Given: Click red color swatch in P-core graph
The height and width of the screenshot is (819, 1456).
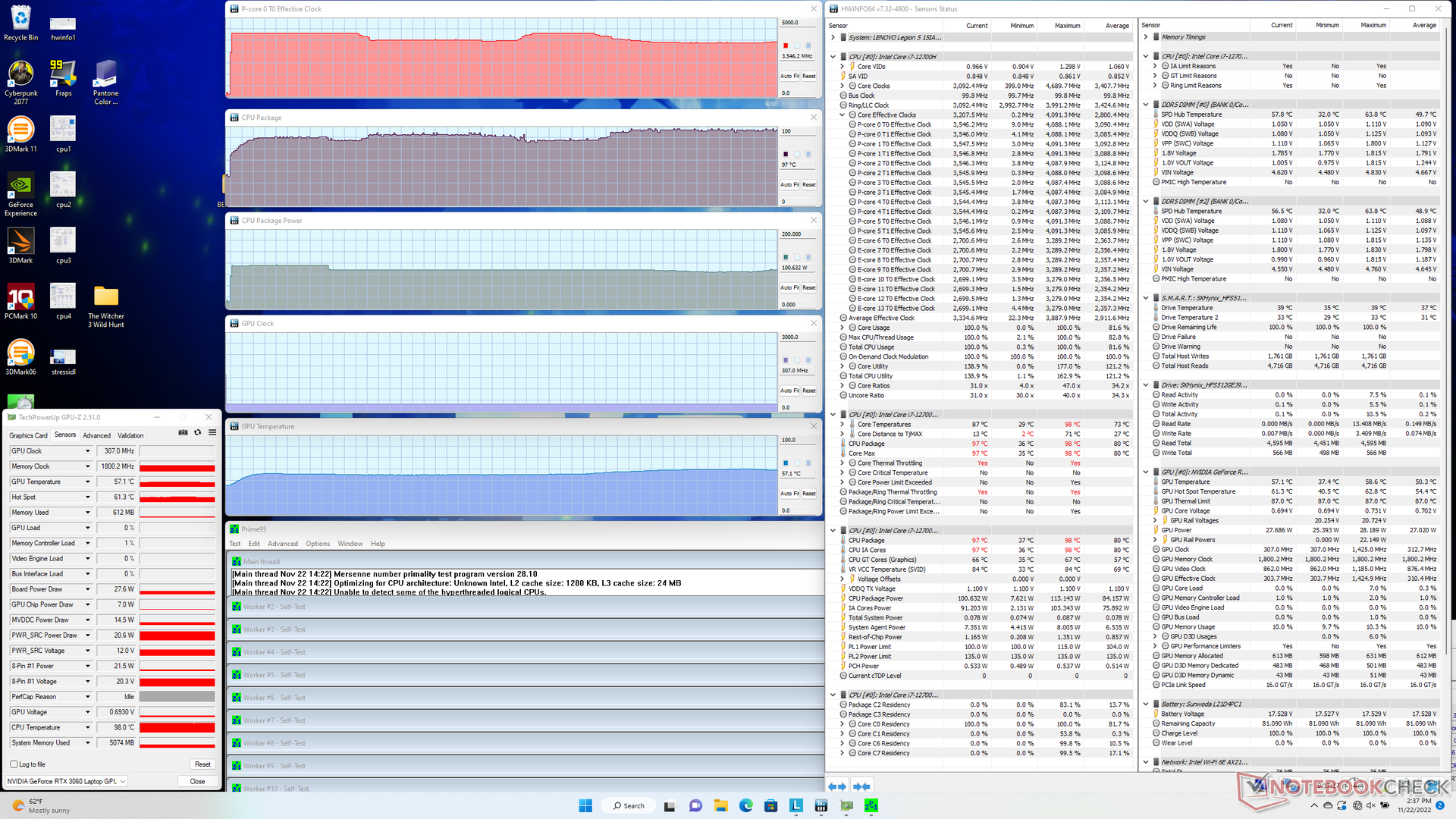Looking at the screenshot, I should coord(786,45).
